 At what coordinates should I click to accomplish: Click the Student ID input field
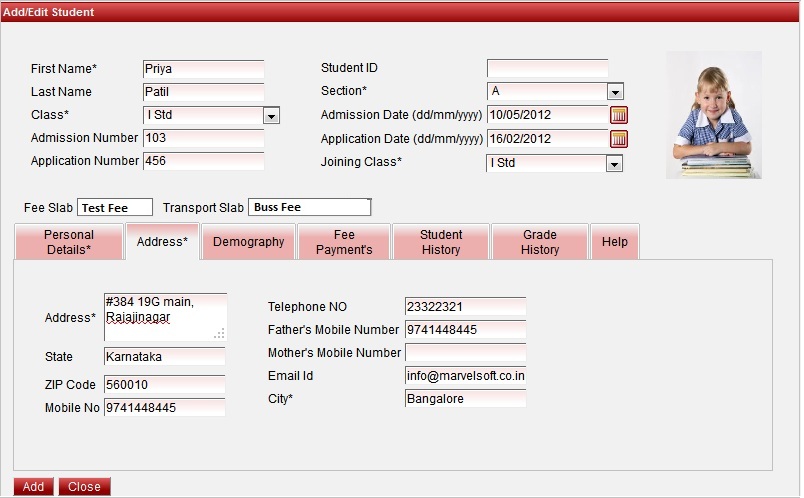pos(547,68)
